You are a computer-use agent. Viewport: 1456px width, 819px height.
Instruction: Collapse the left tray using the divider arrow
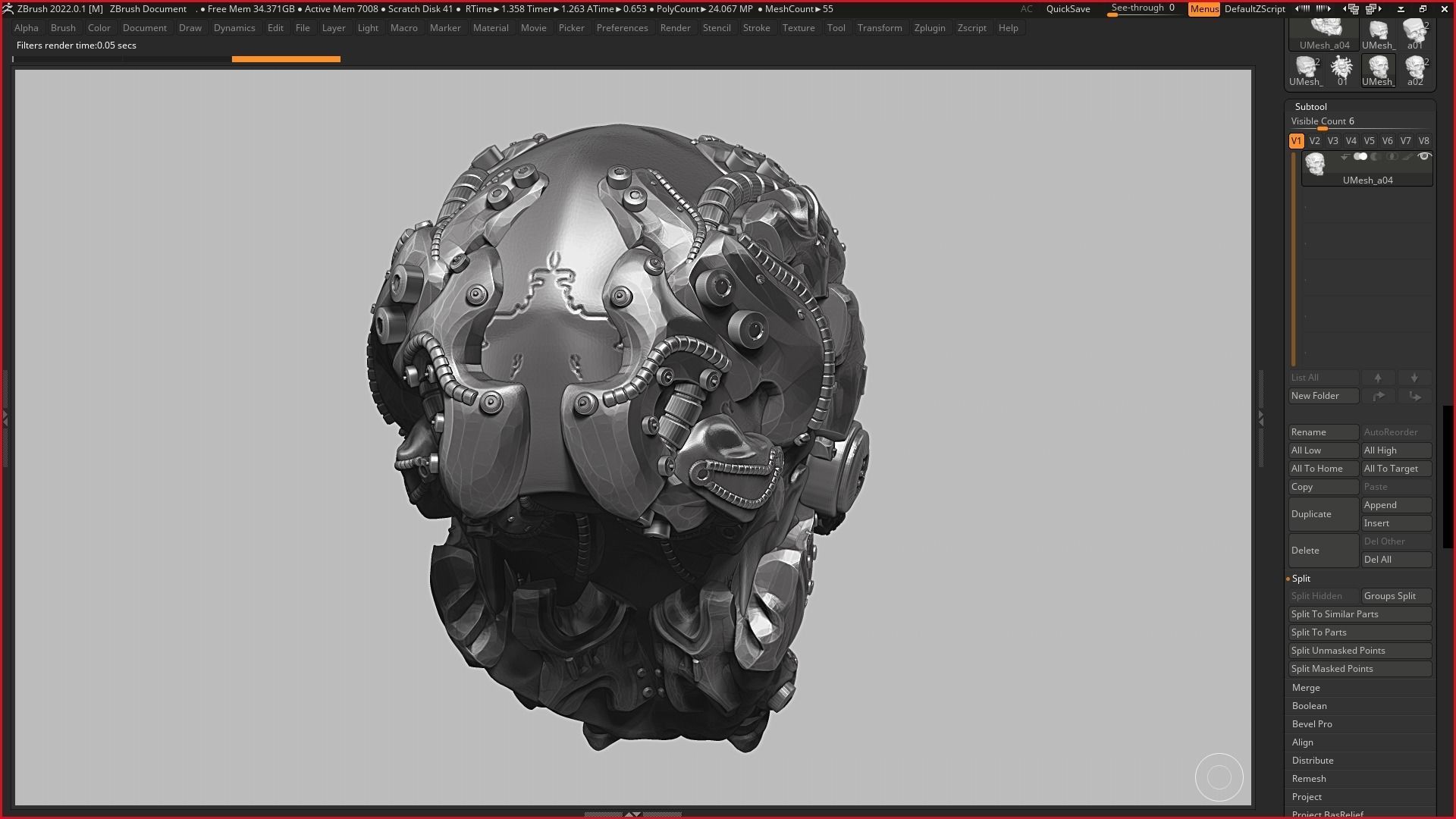(x=5, y=418)
